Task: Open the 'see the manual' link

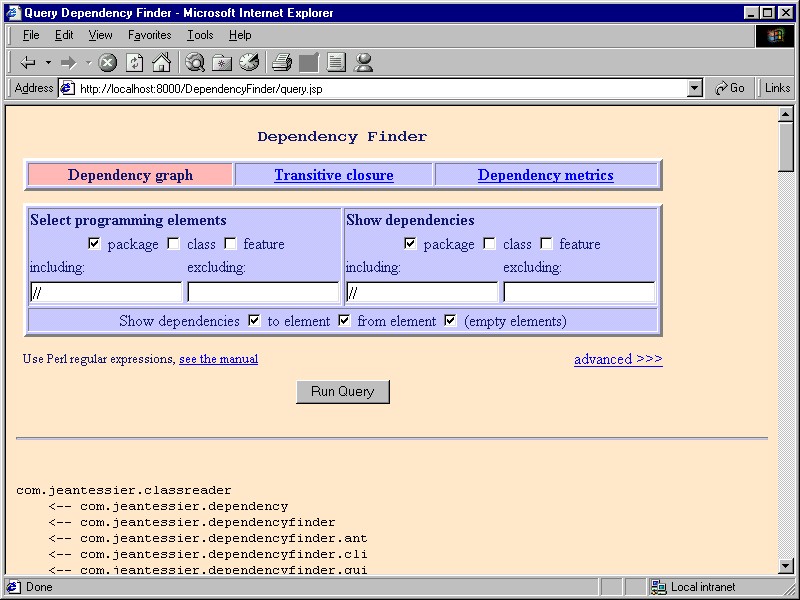Action: [x=218, y=359]
